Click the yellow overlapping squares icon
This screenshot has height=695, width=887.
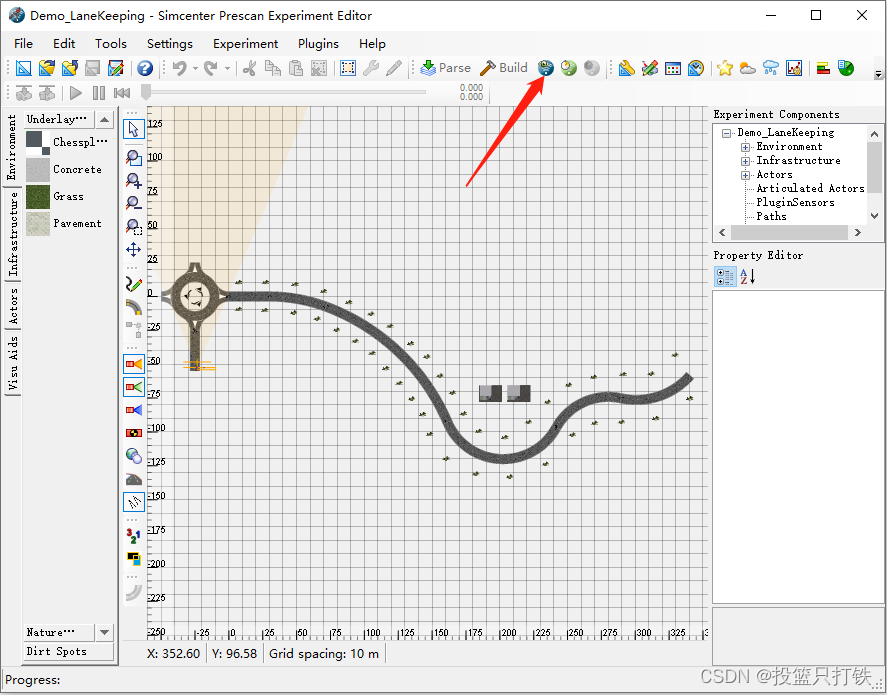point(134,559)
